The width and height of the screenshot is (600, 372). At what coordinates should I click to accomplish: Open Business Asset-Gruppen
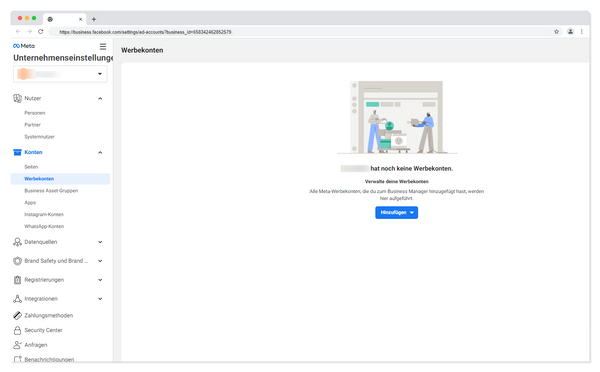point(51,191)
